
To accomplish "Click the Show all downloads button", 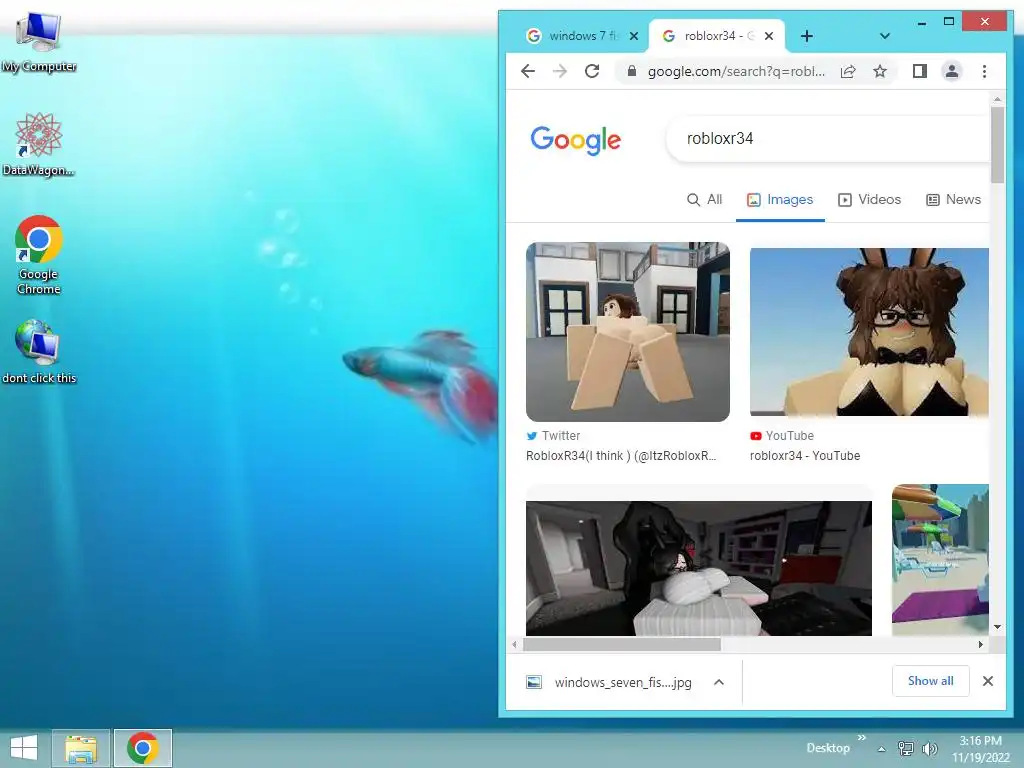I will (931, 681).
